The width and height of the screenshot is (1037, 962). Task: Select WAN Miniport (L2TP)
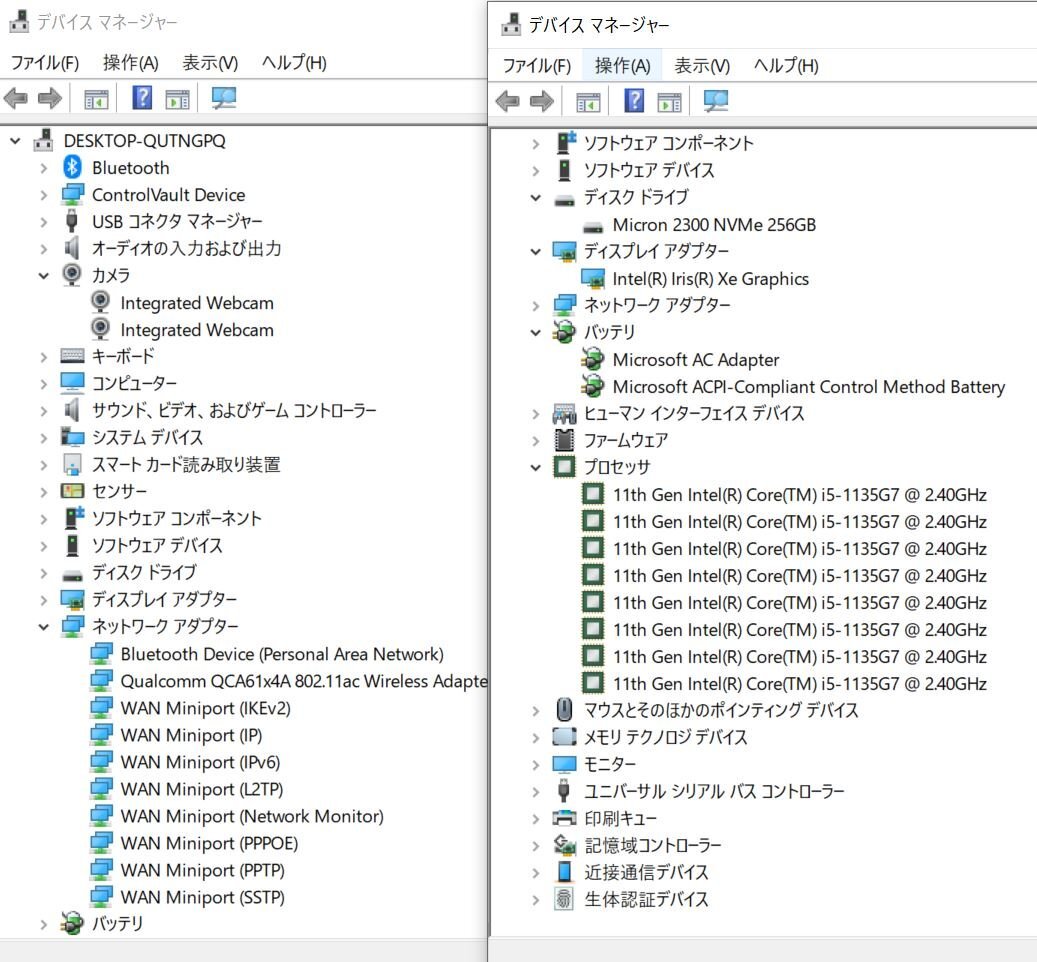tap(202, 789)
